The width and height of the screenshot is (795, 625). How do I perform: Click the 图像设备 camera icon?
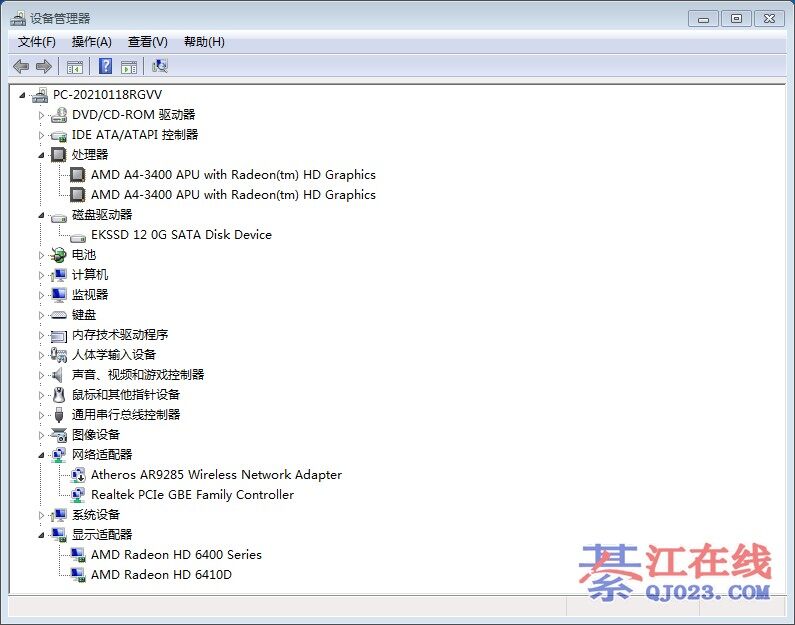(59, 435)
